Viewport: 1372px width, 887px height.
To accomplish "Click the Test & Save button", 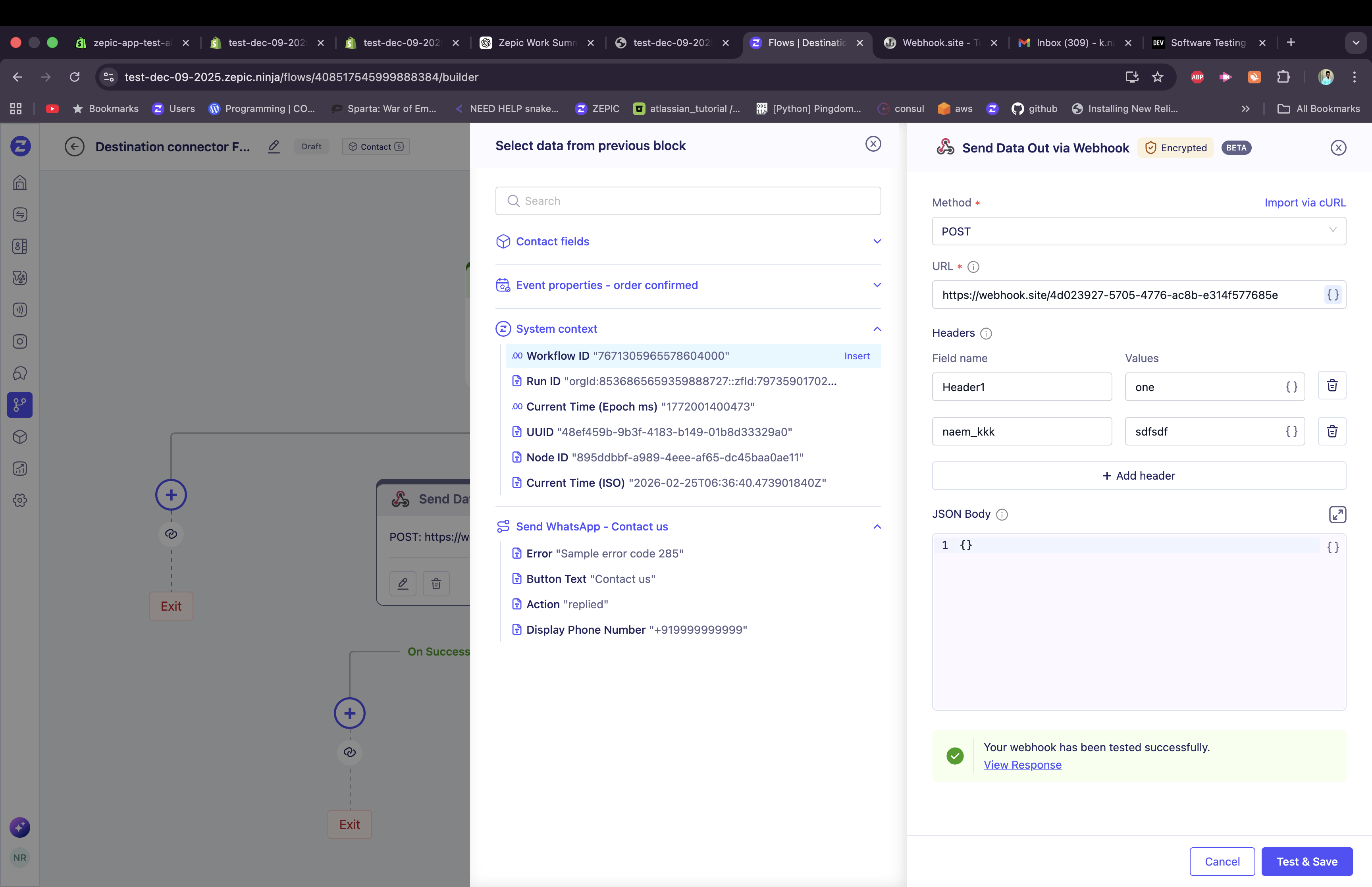I will pyautogui.click(x=1306, y=862).
